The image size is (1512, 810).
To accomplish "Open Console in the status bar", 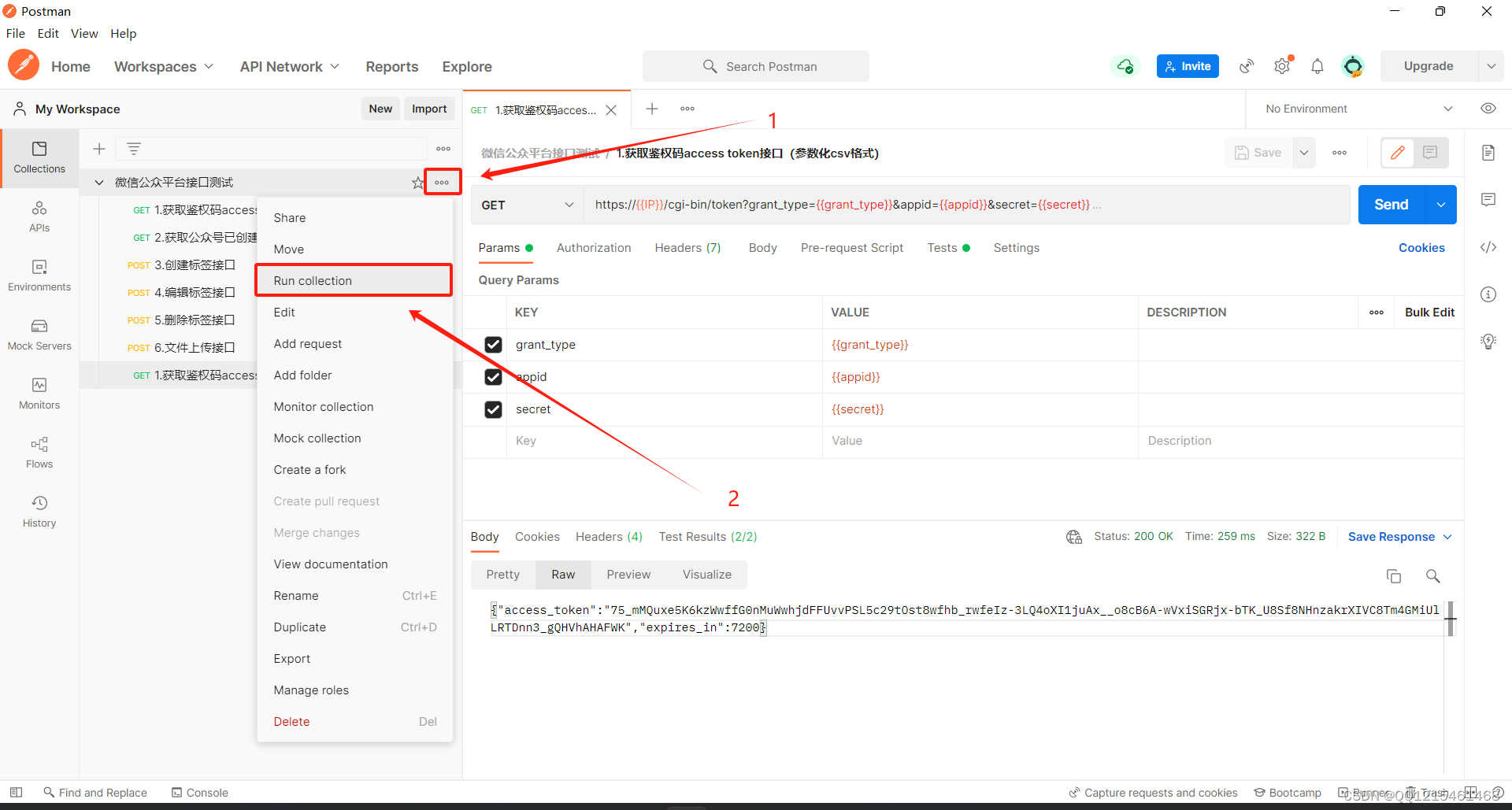I will (x=200, y=793).
